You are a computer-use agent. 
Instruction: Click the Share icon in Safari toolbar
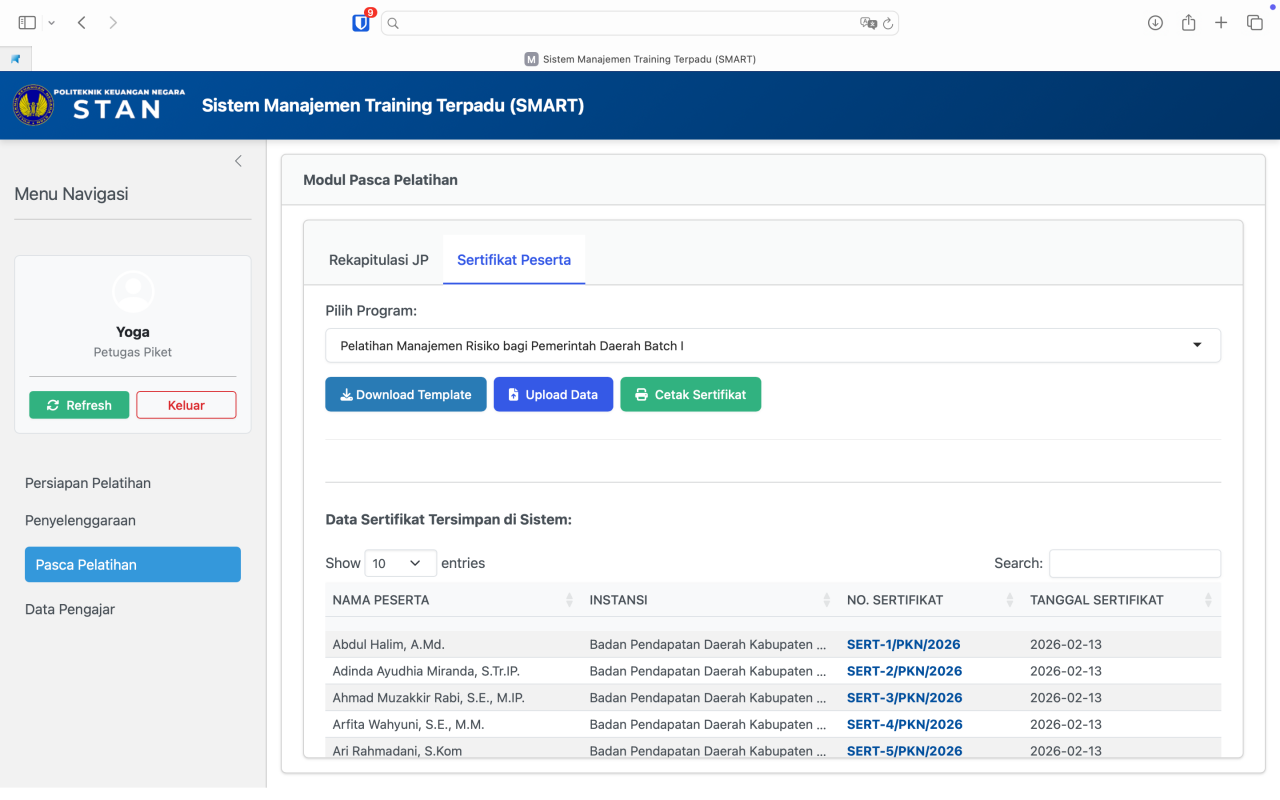(1188, 22)
